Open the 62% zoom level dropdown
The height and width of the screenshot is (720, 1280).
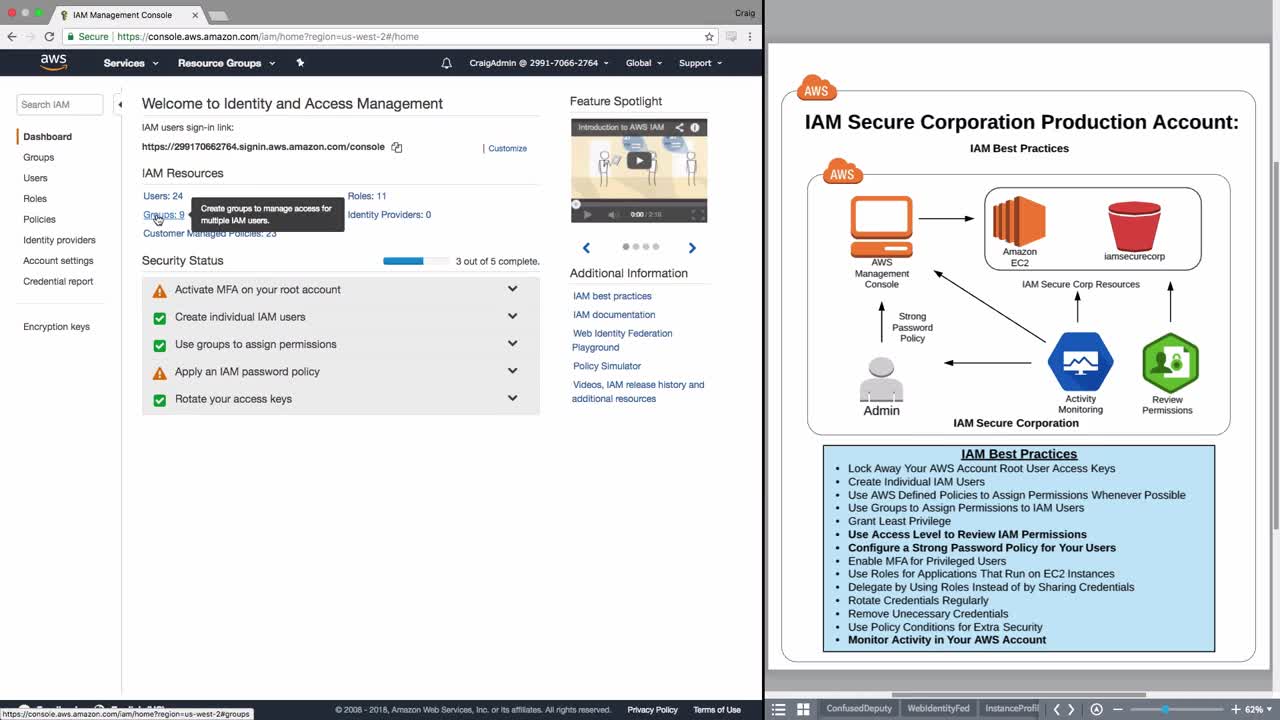pyautogui.click(x=1257, y=709)
